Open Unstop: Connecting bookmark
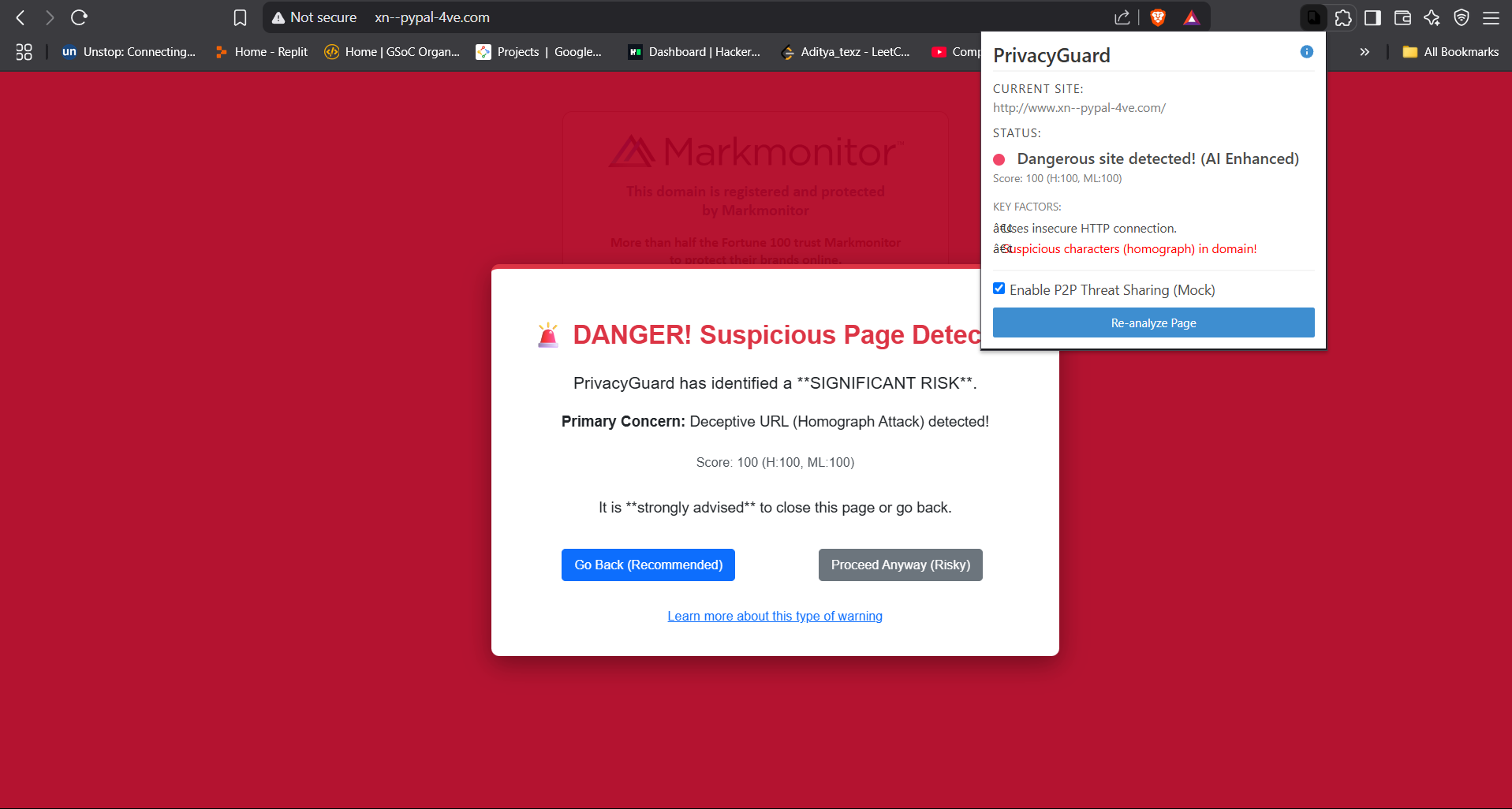The width and height of the screenshot is (1512, 809). (x=129, y=52)
